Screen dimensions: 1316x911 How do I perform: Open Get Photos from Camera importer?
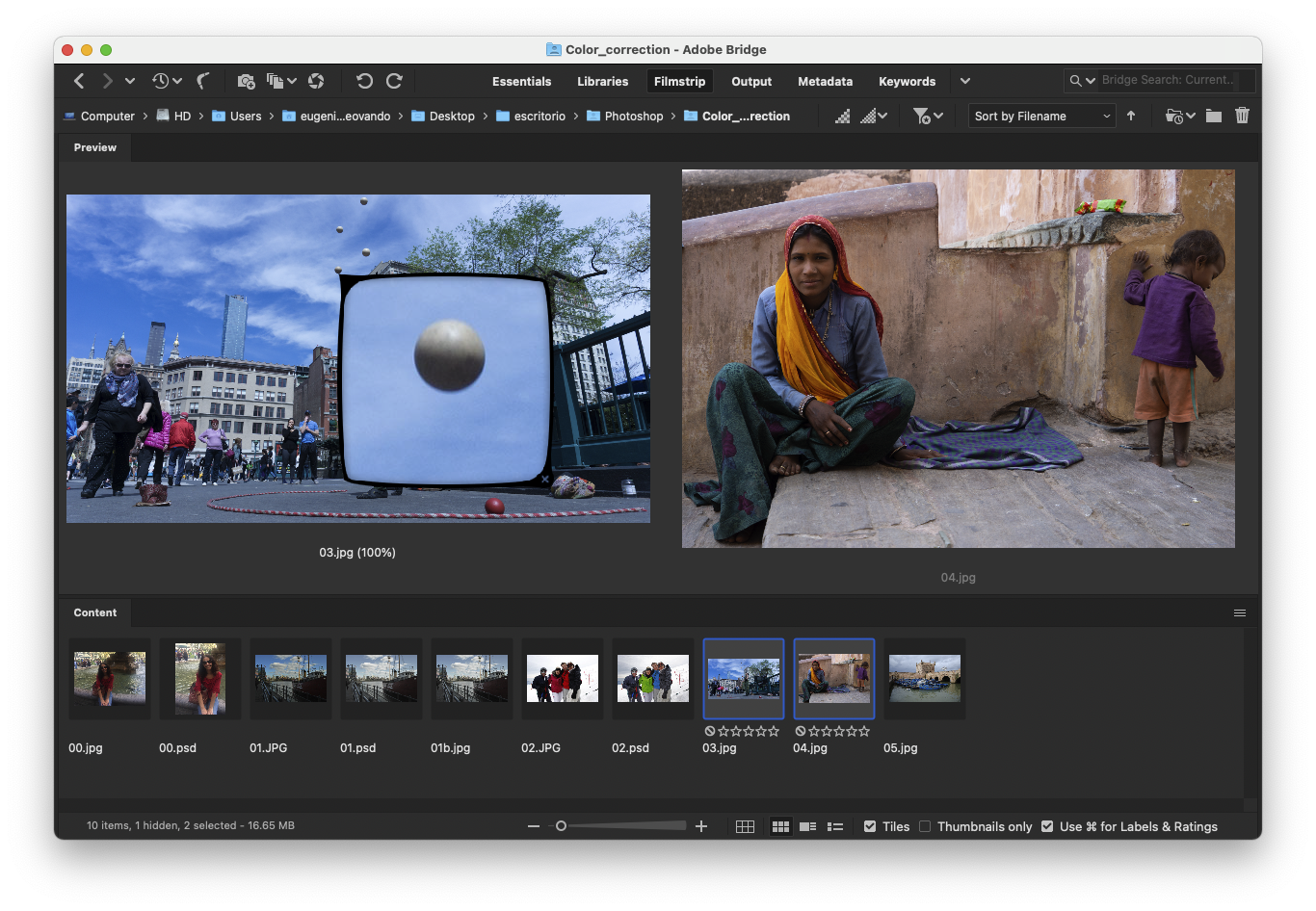click(x=246, y=81)
